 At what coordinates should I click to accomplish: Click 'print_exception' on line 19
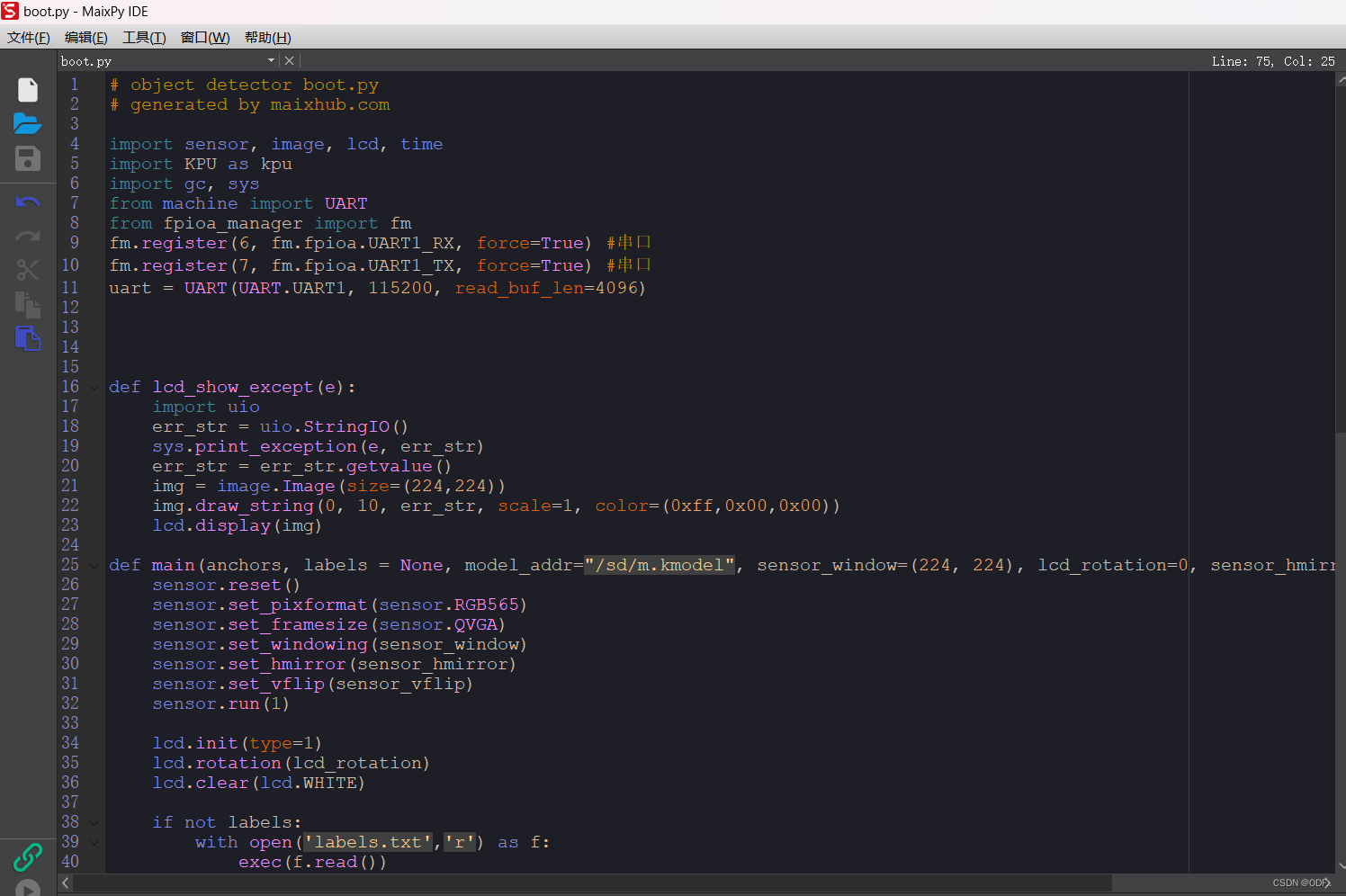coord(276,446)
